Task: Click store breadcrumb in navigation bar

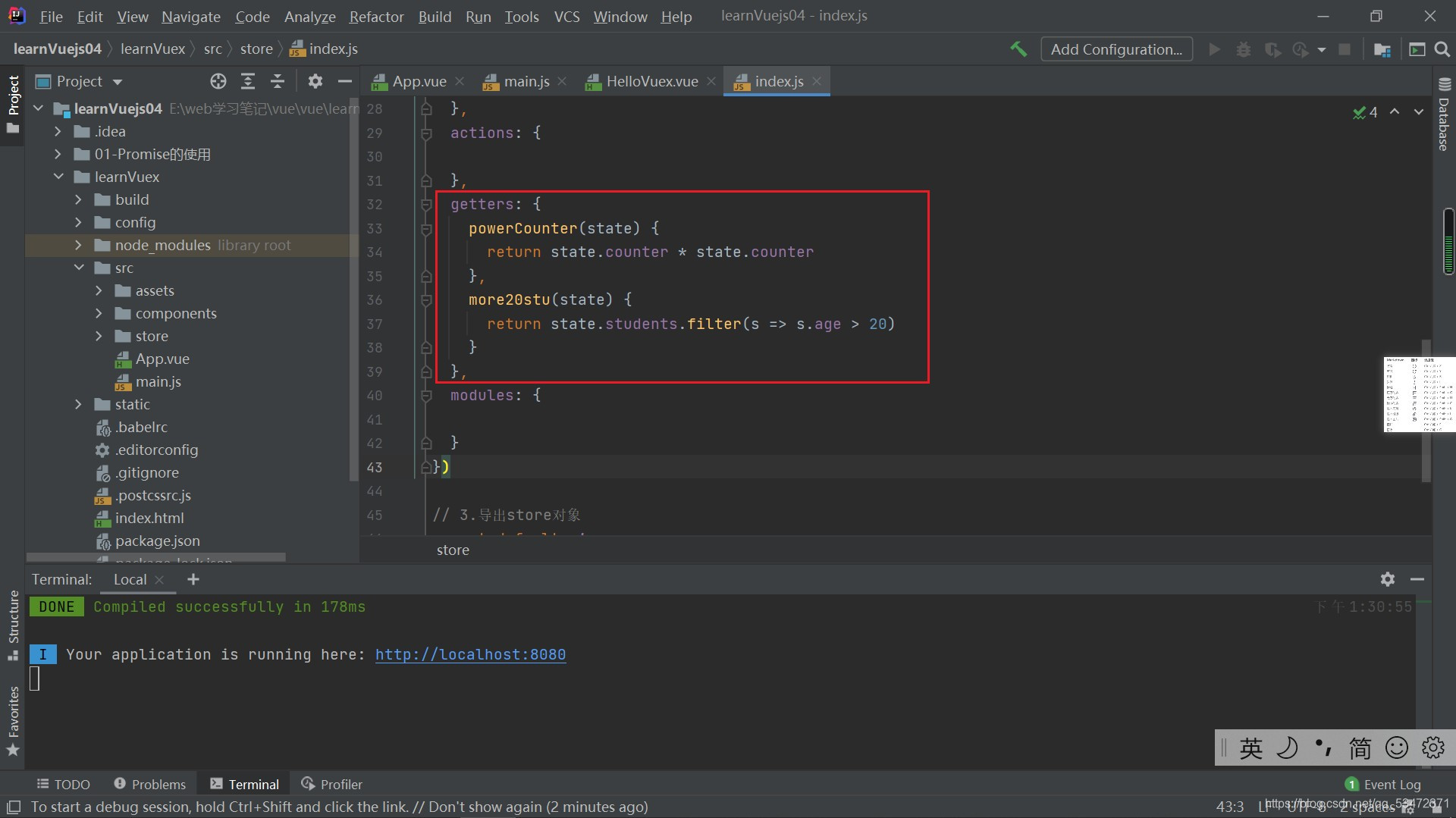Action: 256,49
